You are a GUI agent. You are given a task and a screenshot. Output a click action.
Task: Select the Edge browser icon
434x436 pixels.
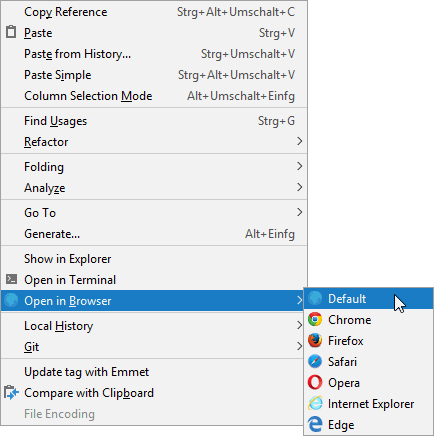click(315, 424)
